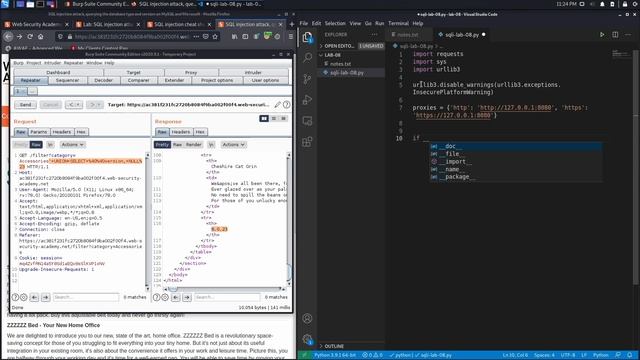Open Burp Intruder tab
Image resolution: width=640 pixels, height=360 pixels.
coord(253,72)
